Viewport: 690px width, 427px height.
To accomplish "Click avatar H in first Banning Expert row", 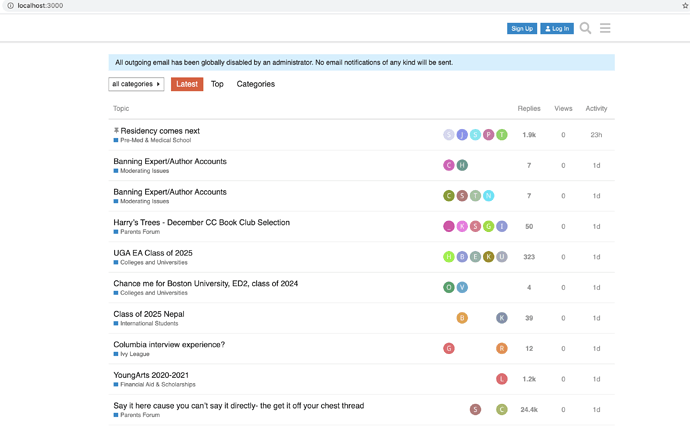I will [462, 165].
